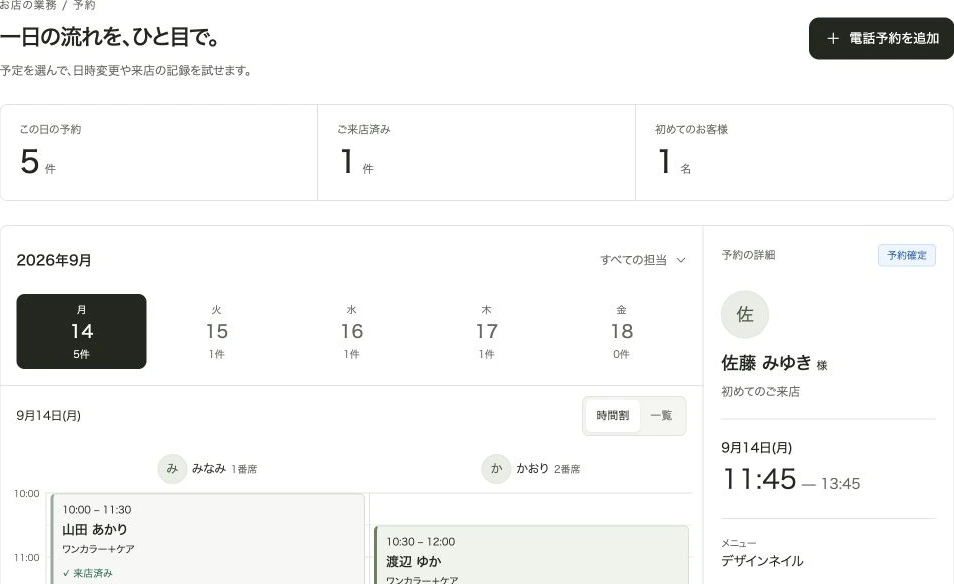Click the chevron next to すべての担当
The height and width of the screenshot is (584, 954).
pyautogui.click(x=681, y=260)
